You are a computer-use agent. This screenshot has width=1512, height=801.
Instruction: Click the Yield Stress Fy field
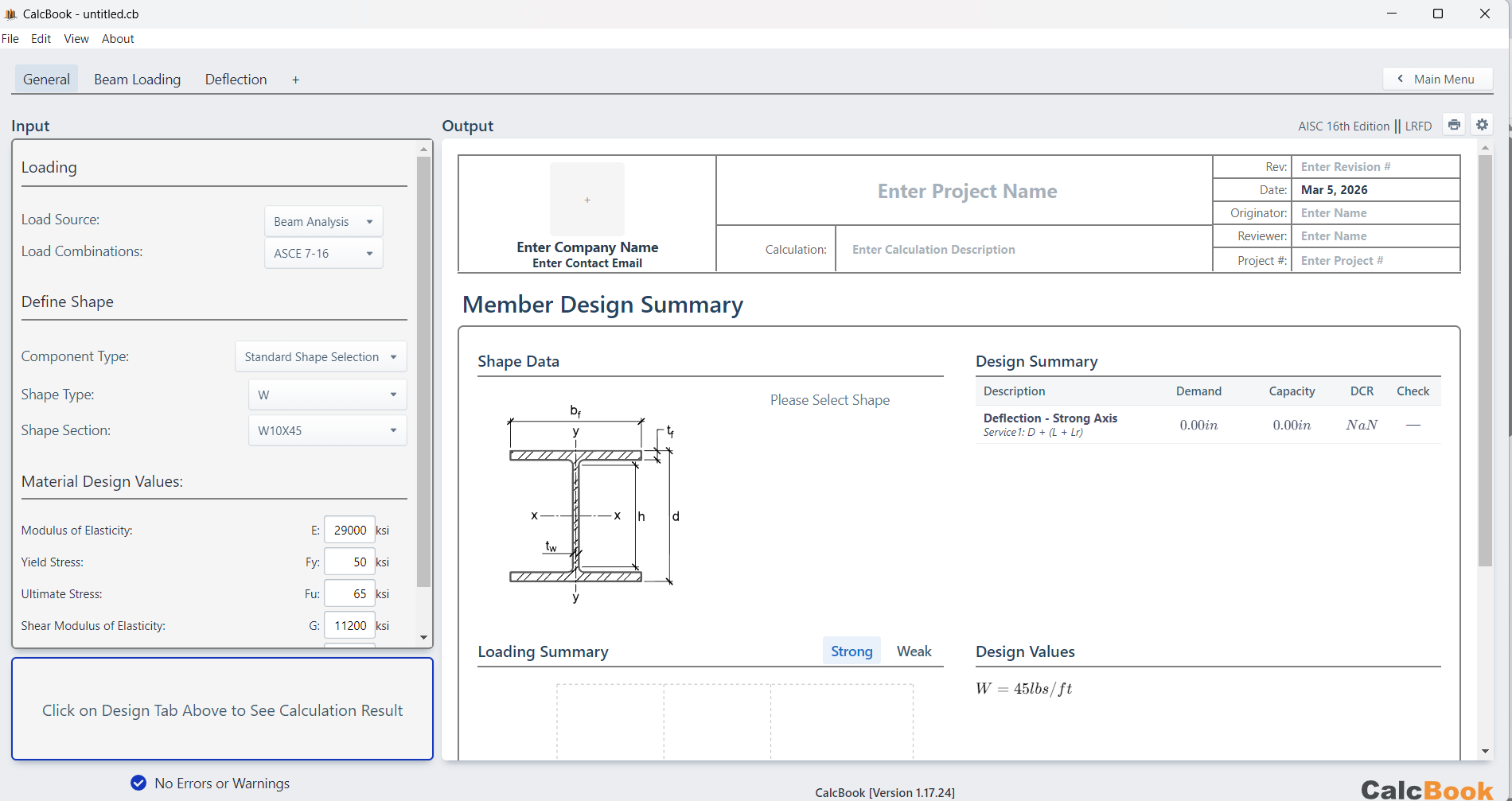tap(350, 562)
